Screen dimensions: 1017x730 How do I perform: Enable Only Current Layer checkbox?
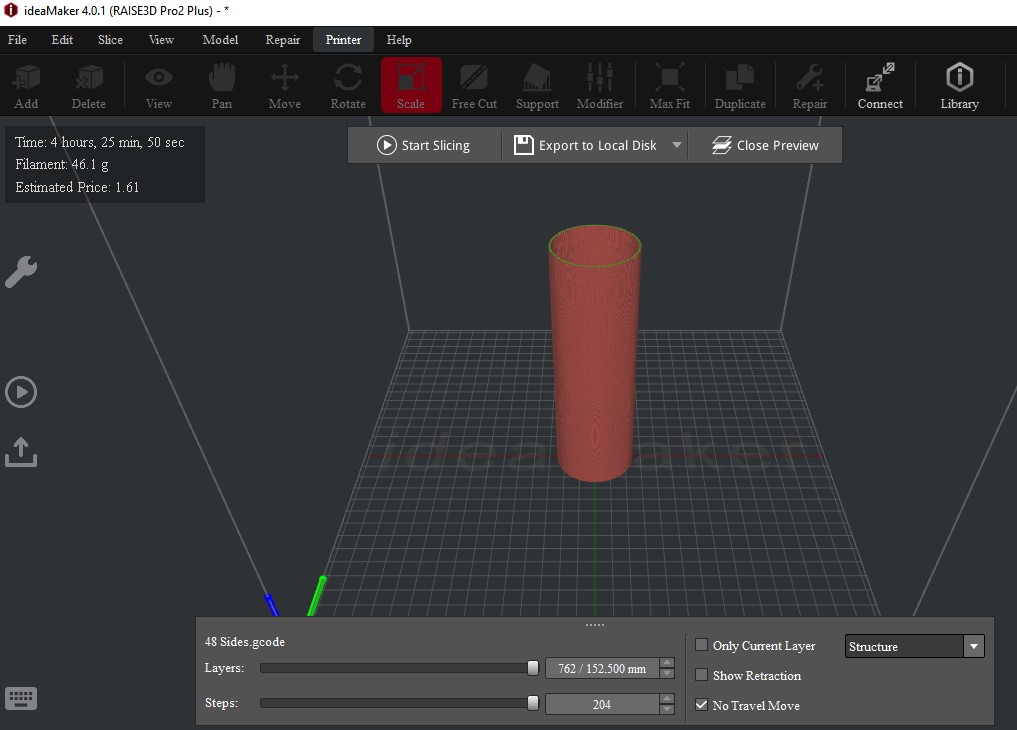[x=702, y=646]
